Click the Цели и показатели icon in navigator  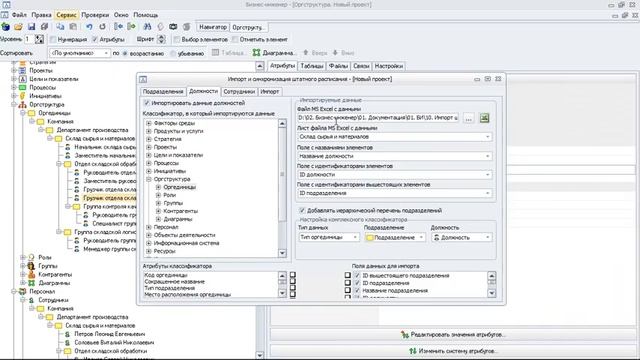pyautogui.click(x=22, y=79)
